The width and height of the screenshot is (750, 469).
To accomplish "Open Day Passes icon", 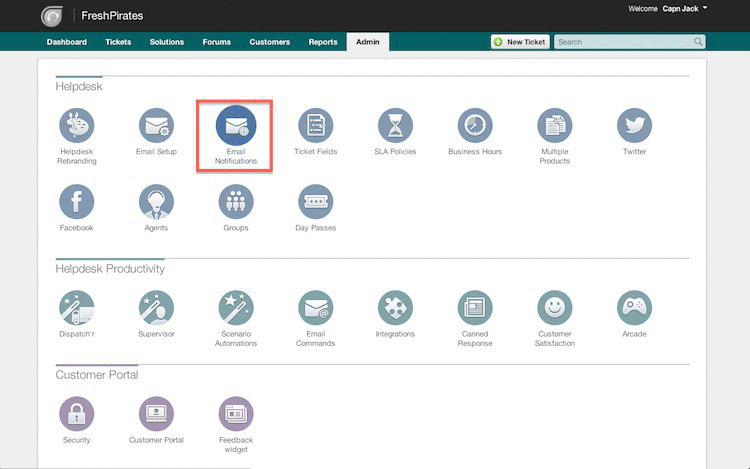I will (316, 202).
